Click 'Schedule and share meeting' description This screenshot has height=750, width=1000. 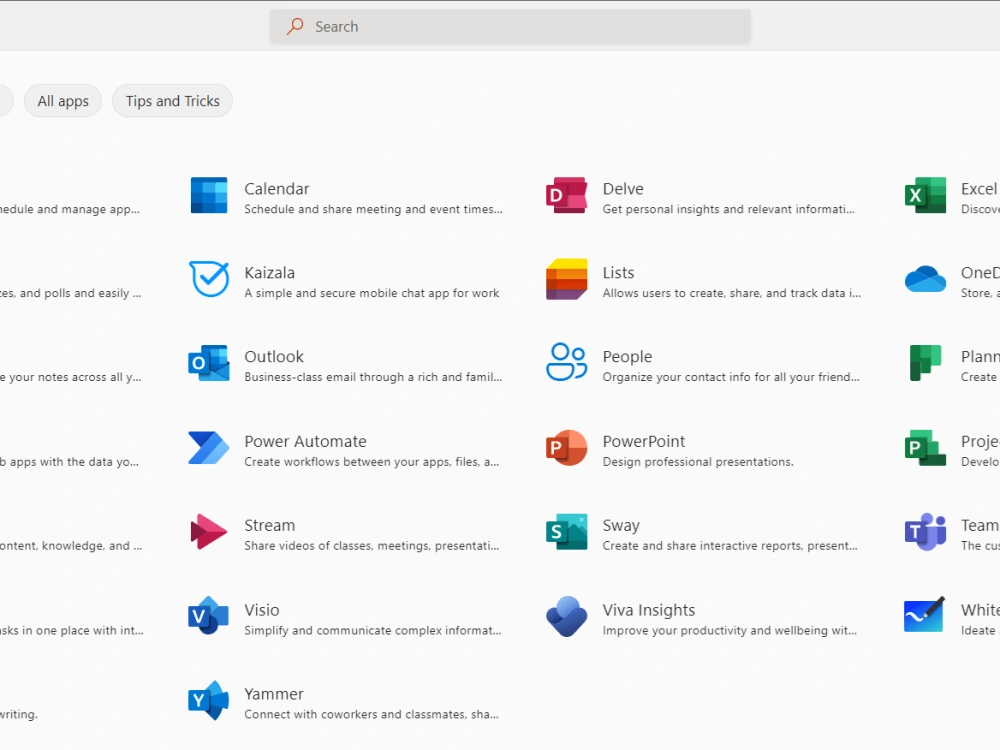[373, 209]
